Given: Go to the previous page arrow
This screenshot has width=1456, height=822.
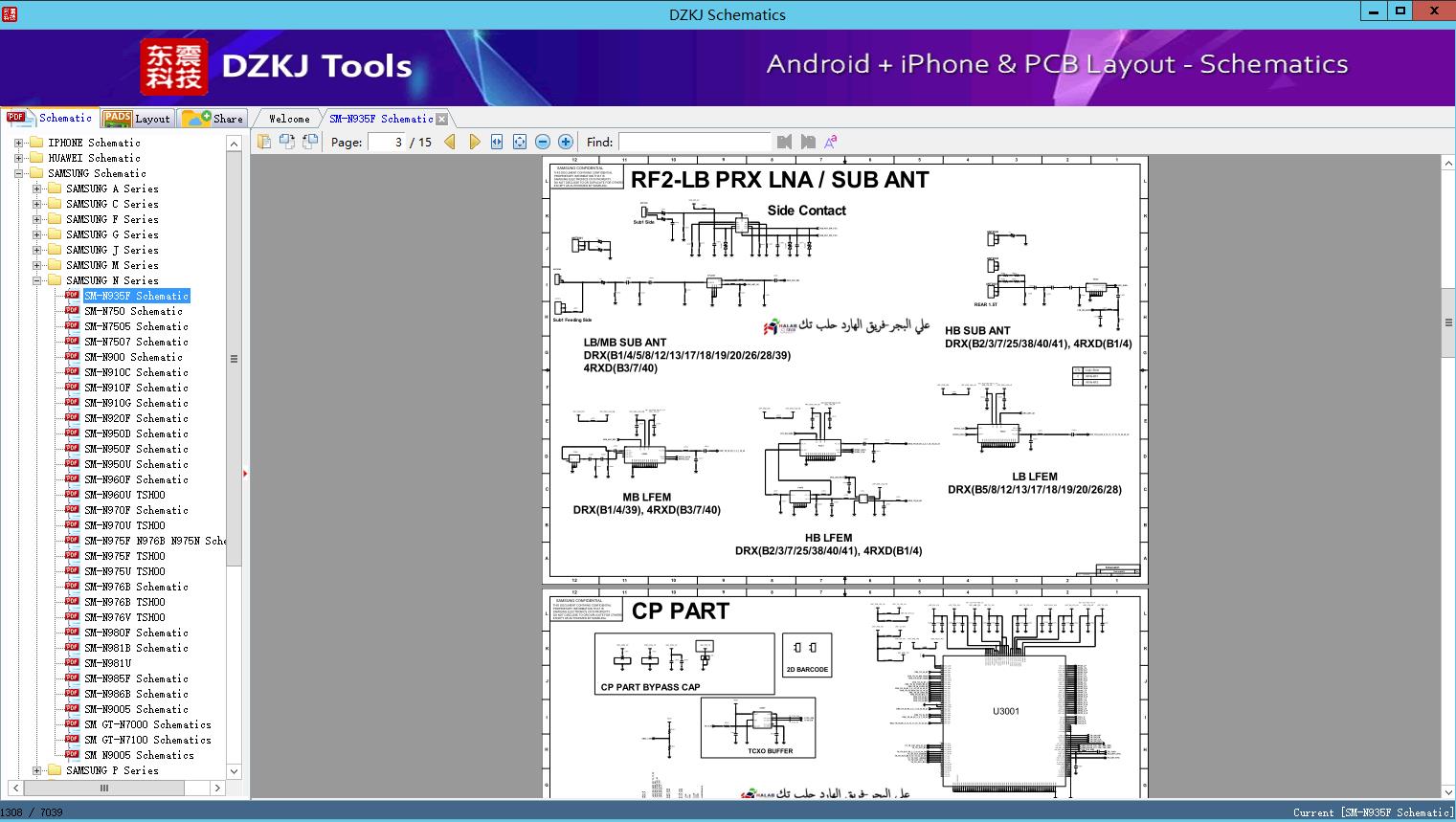Looking at the screenshot, I should click(x=450, y=142).
